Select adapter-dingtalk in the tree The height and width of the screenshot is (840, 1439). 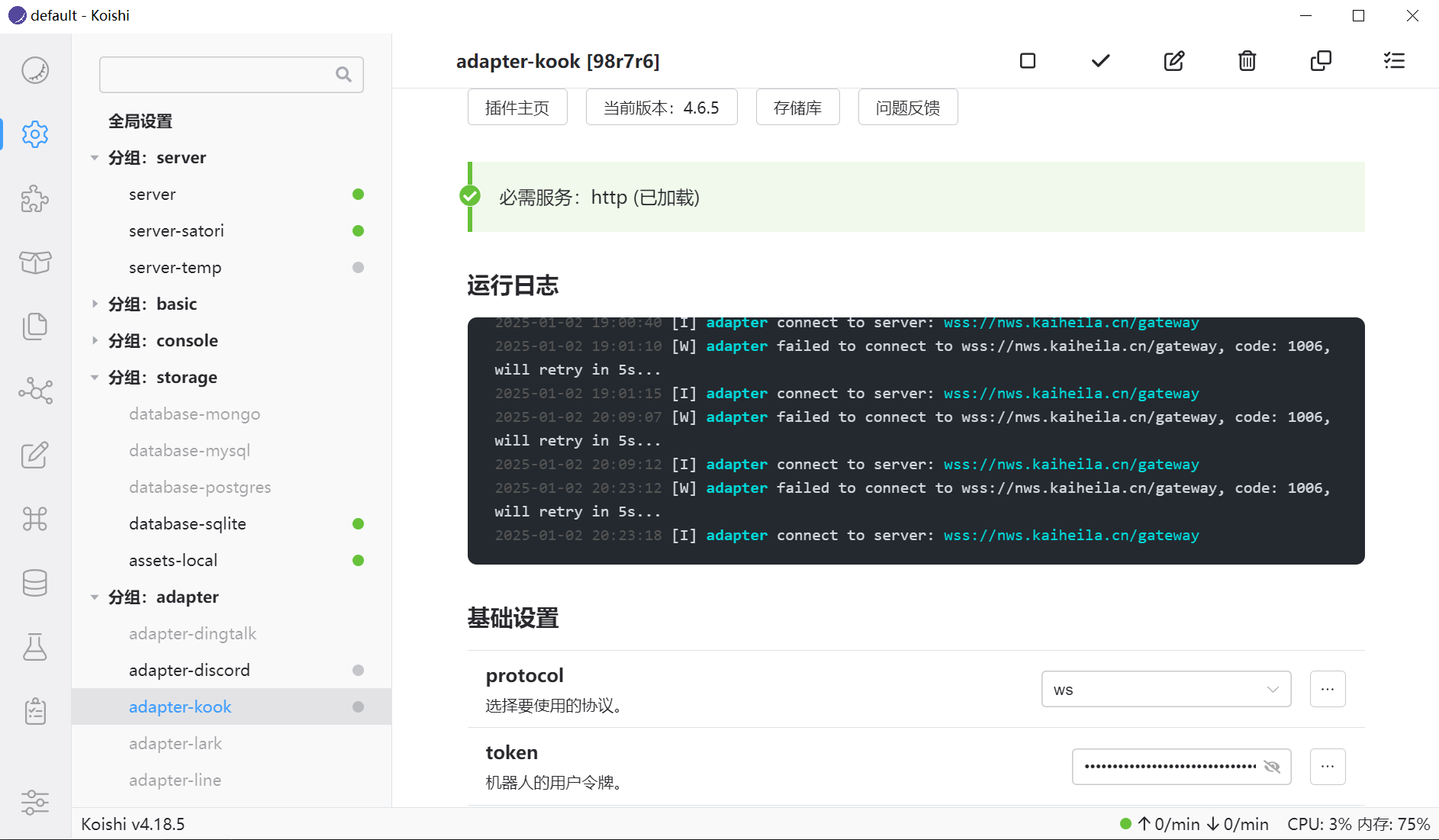pyautogui.click(x=232, y=633)
